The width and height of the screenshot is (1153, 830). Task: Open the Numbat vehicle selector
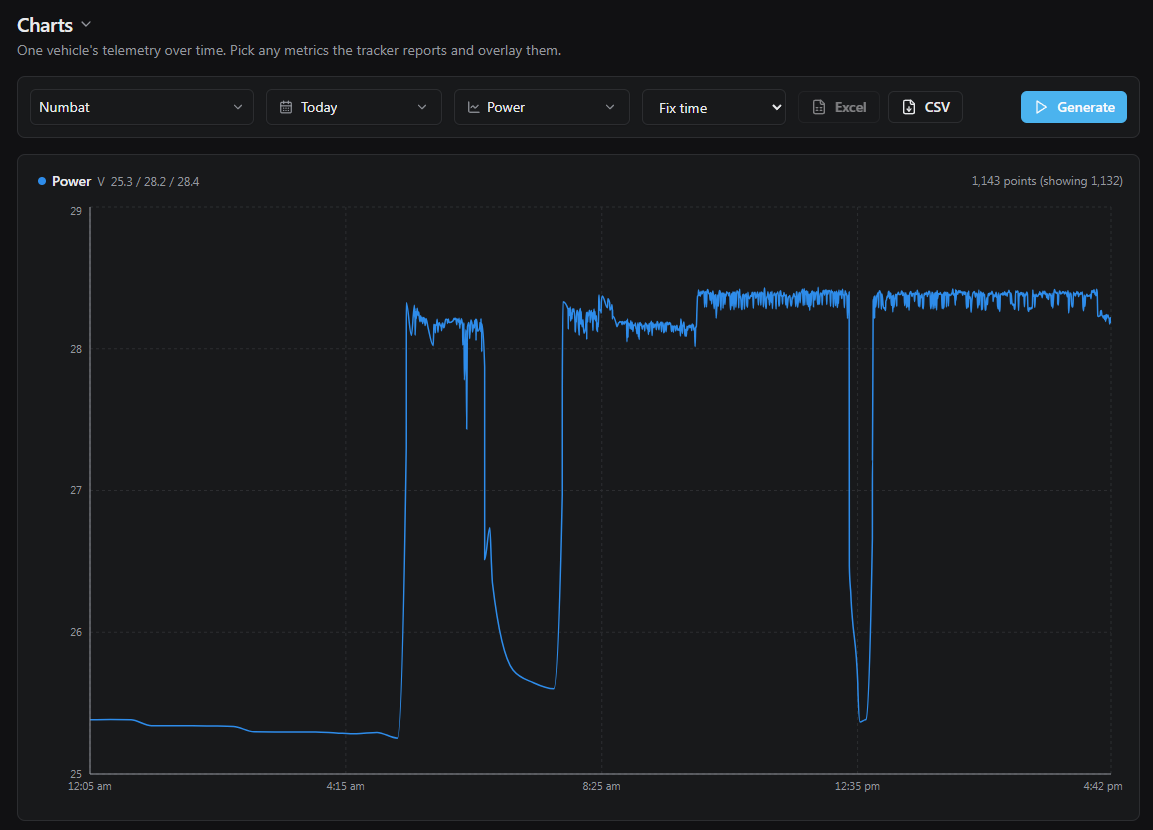click(x=142, y=107)
